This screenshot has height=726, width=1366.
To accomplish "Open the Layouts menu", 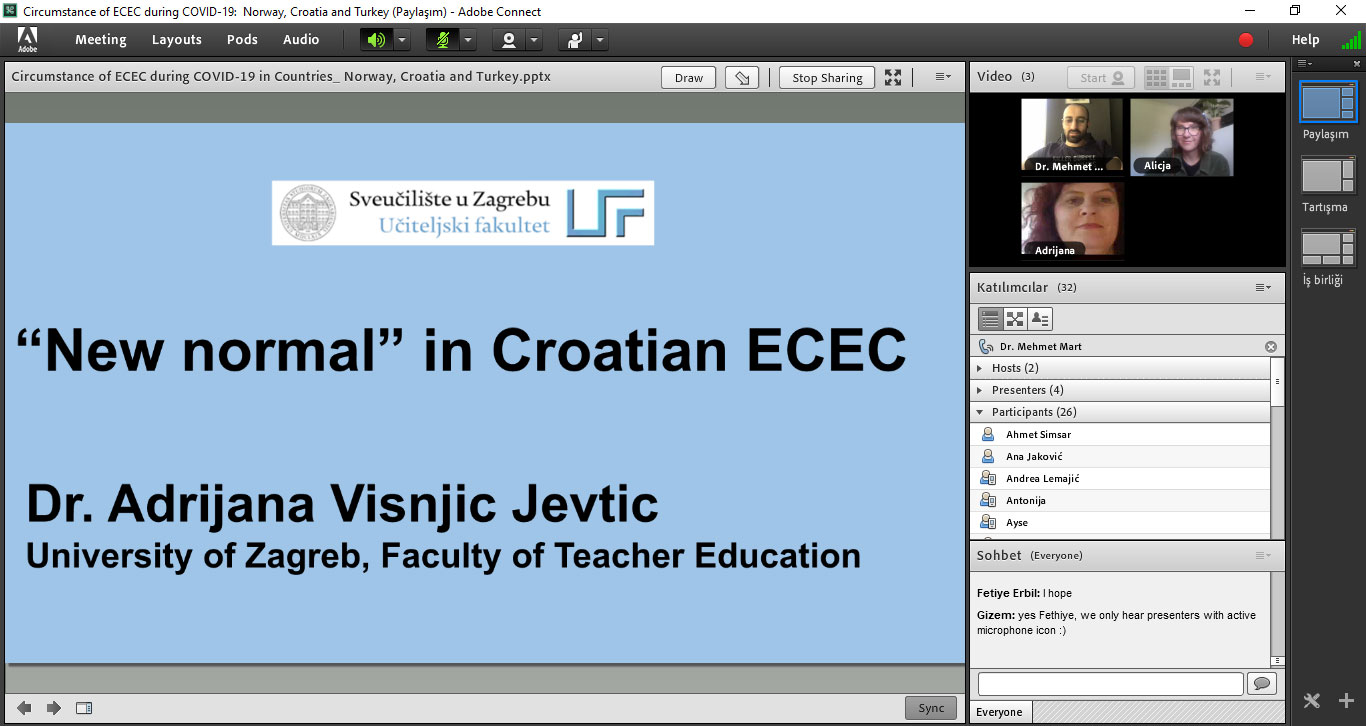I will click(177, 40).
